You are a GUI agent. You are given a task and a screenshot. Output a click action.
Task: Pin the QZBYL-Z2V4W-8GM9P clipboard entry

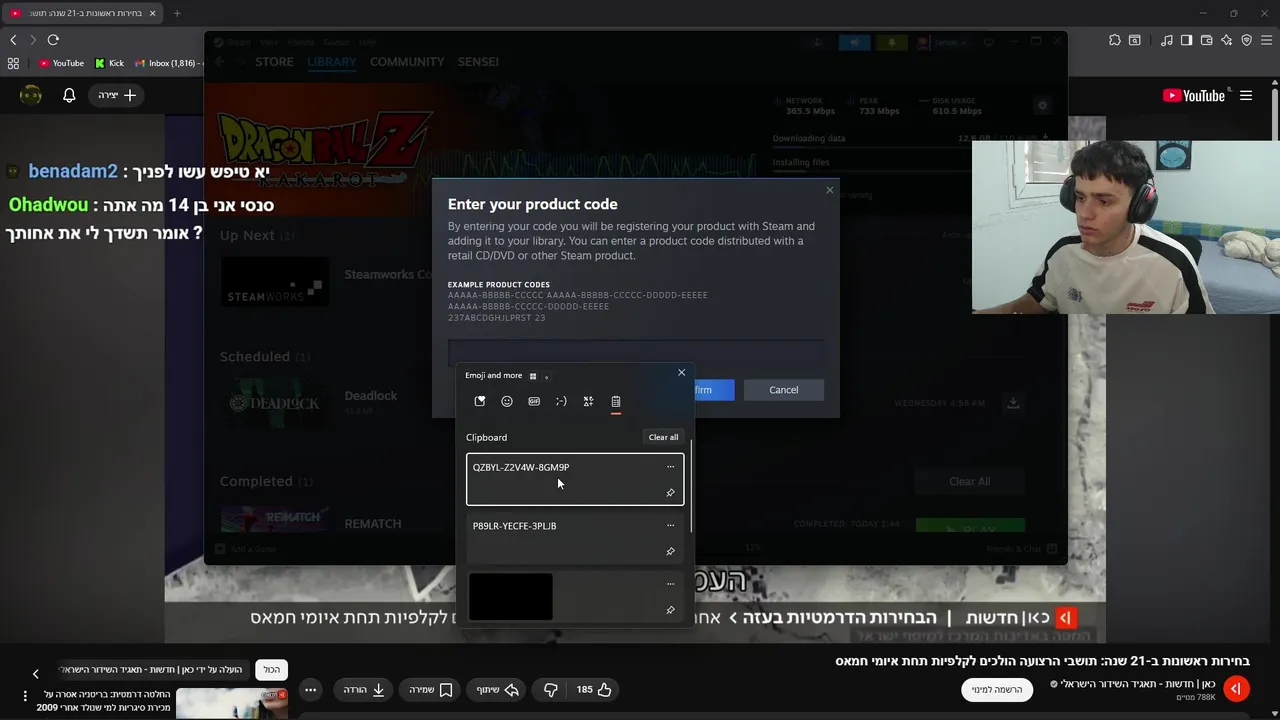670,493
